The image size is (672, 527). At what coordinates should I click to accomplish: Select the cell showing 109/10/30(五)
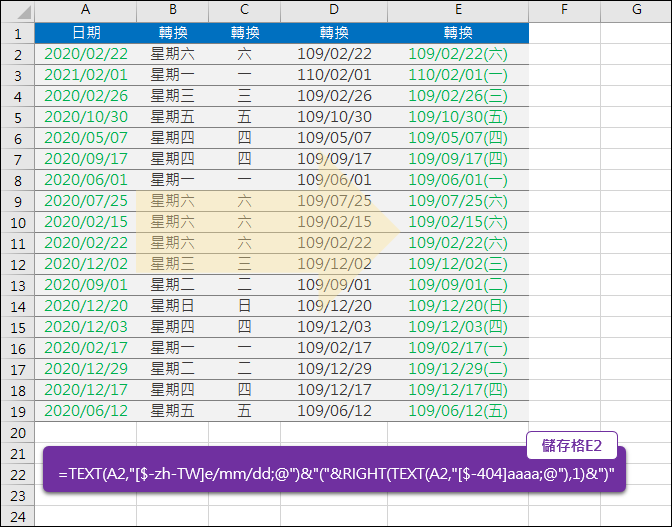(458, 117)
